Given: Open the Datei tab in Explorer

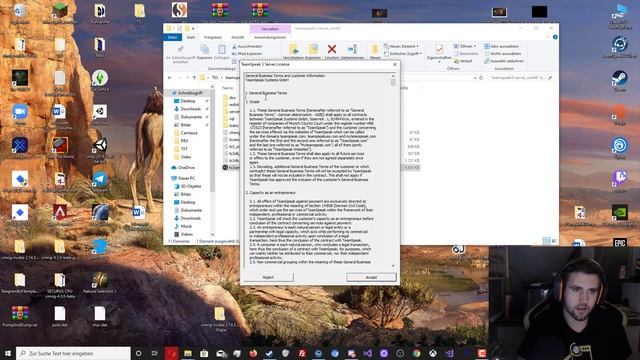Looking at the screenshot, I should (x=173, y=37).
